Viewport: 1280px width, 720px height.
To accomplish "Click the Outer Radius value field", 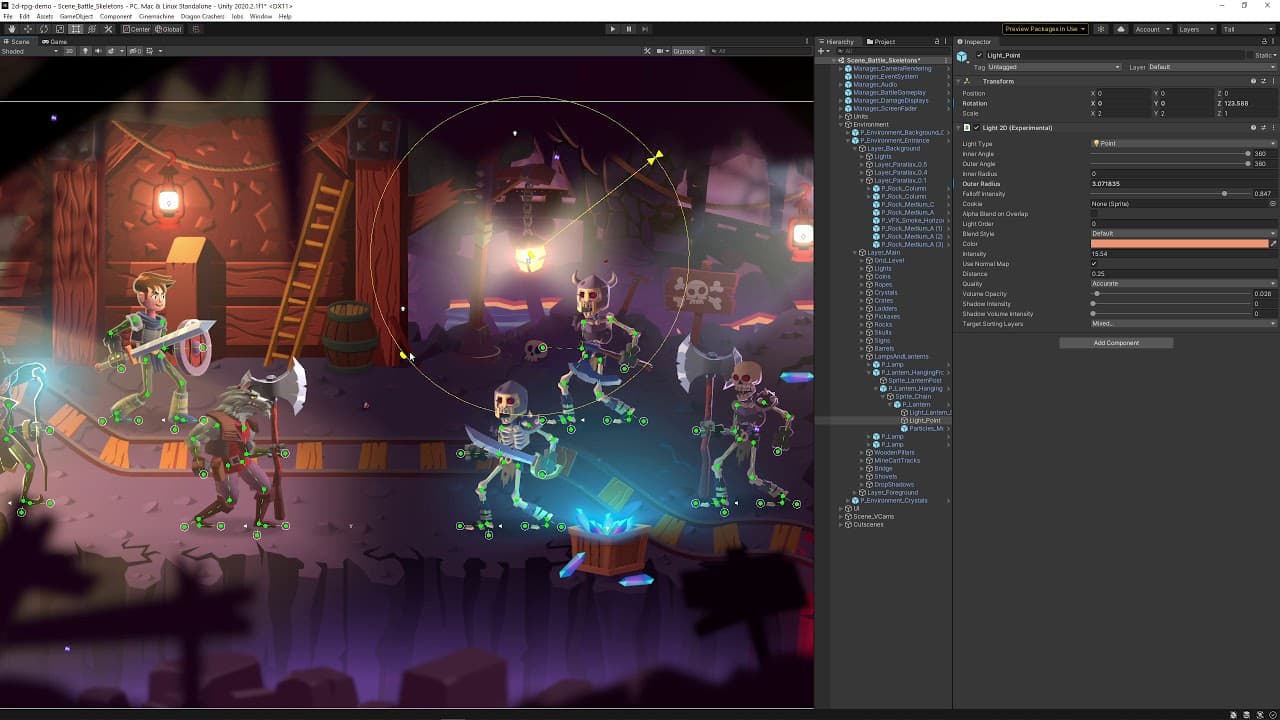I will (1183, 184).
